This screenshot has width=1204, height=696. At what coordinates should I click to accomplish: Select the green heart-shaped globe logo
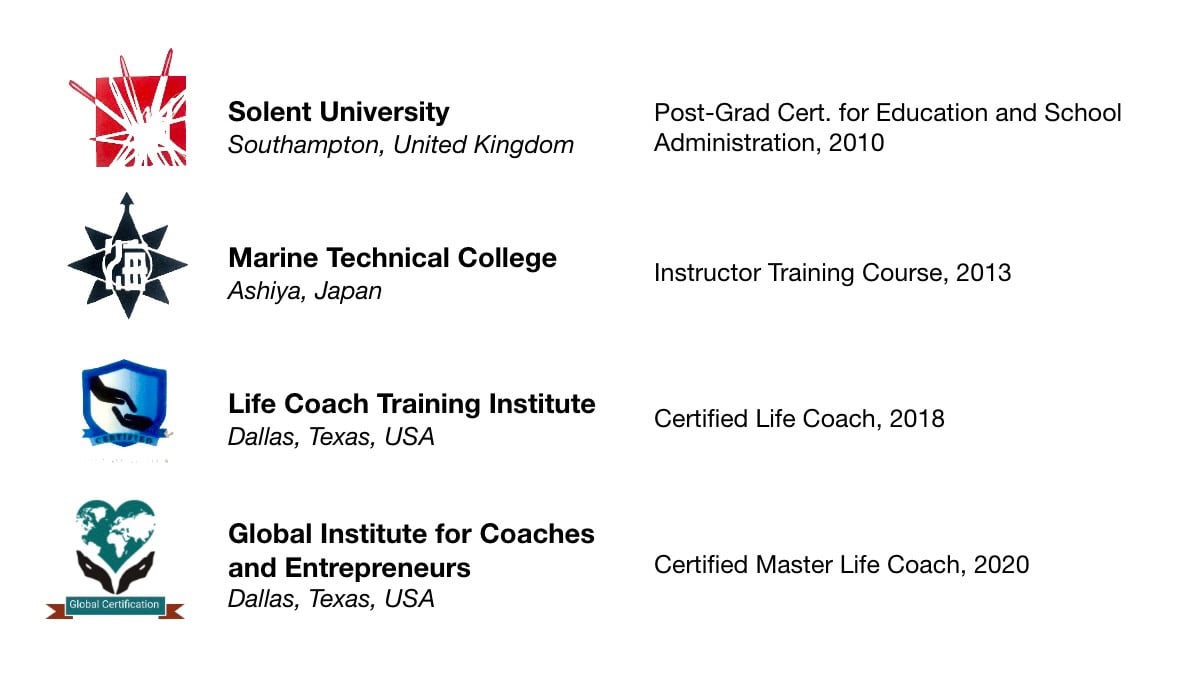(115, 535)
